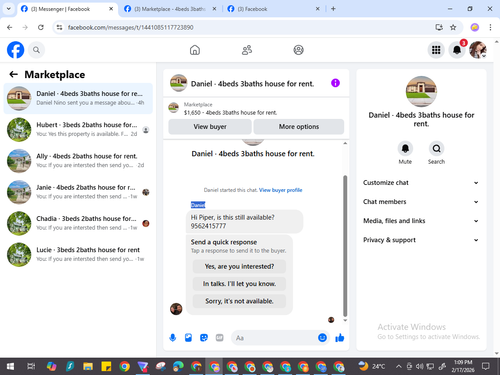Expand Customize chat section
500x375 pixels.
[x=421, y=183]
